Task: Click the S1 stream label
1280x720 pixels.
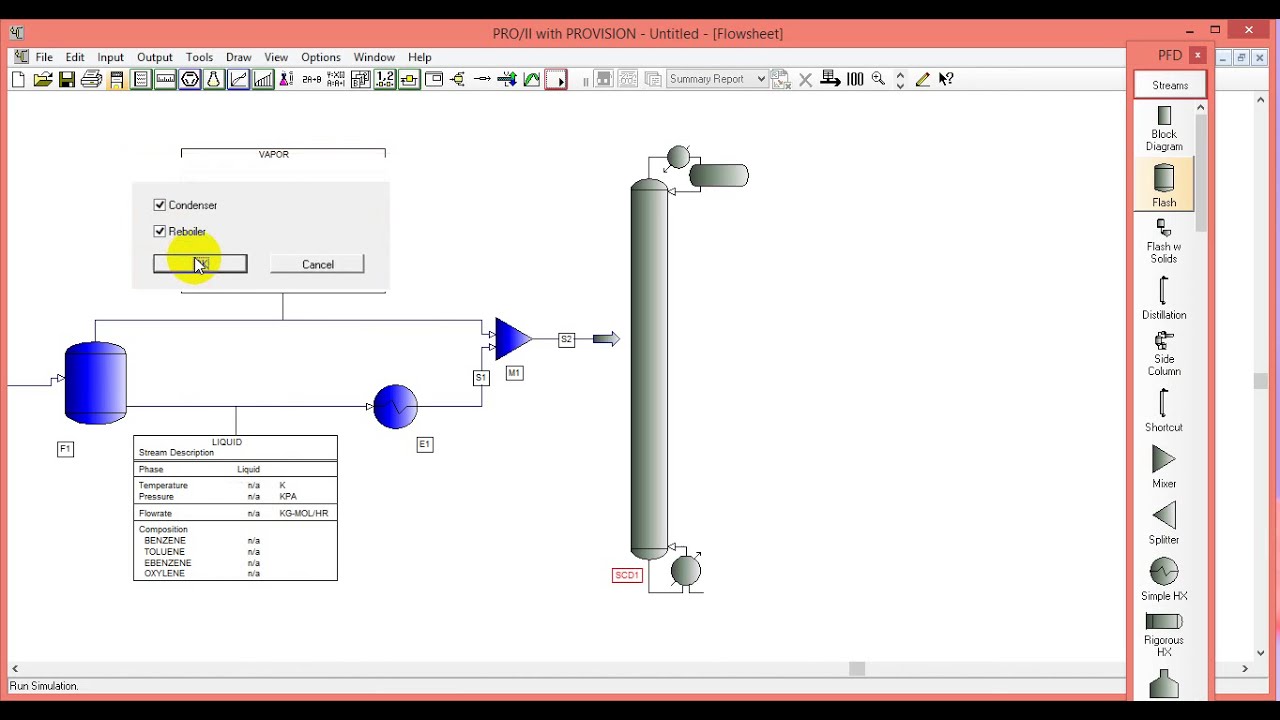Action: (x=481, y=377)
